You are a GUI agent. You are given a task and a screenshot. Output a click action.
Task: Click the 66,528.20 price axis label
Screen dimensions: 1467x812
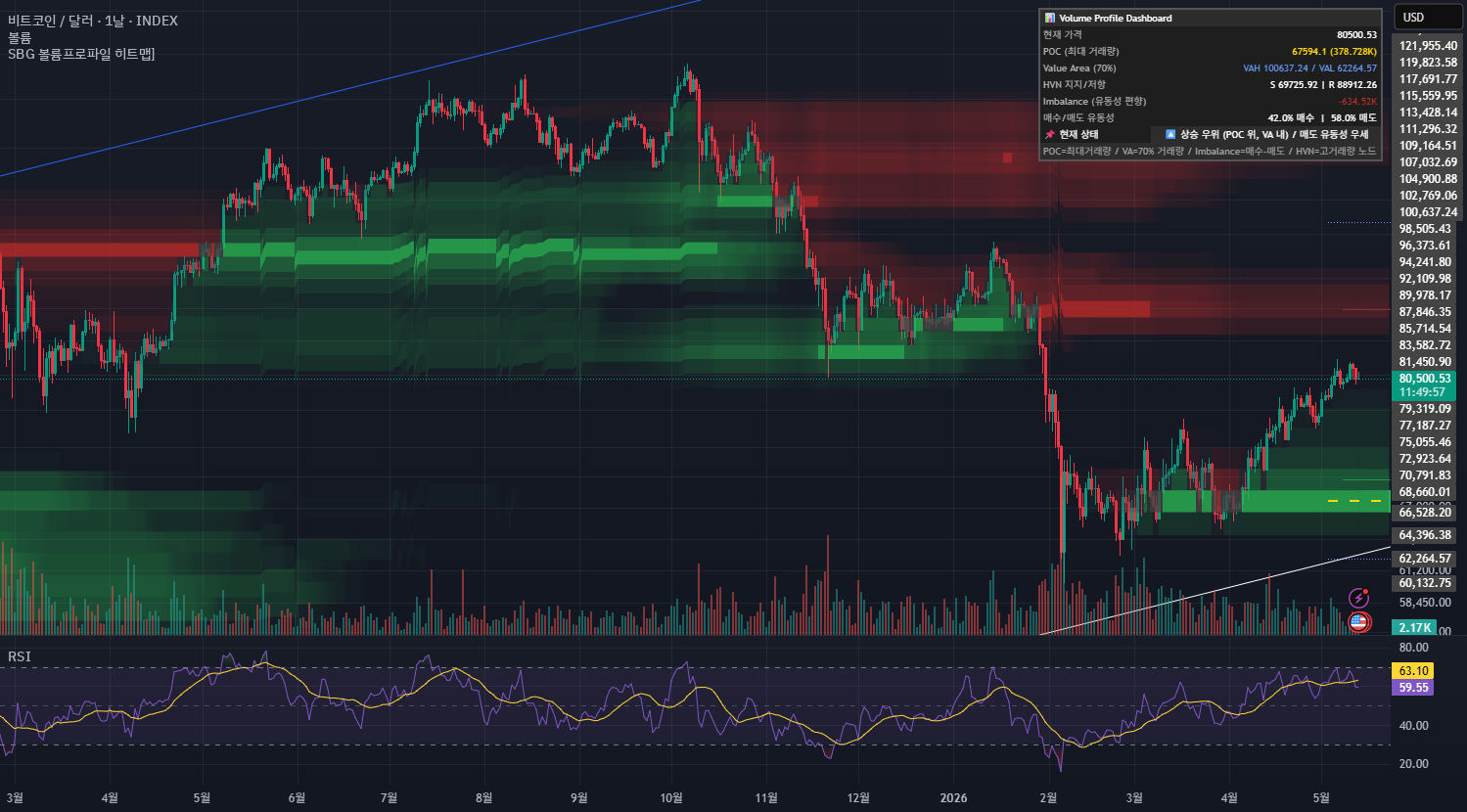[1425, 513]
